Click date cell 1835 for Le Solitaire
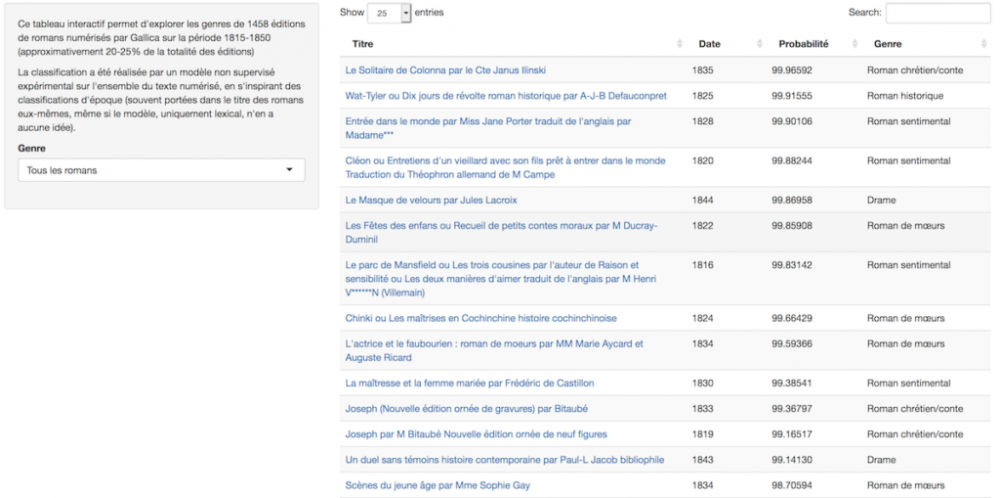This screenshot has width=1000, height=498. click(x=702, y=70)
